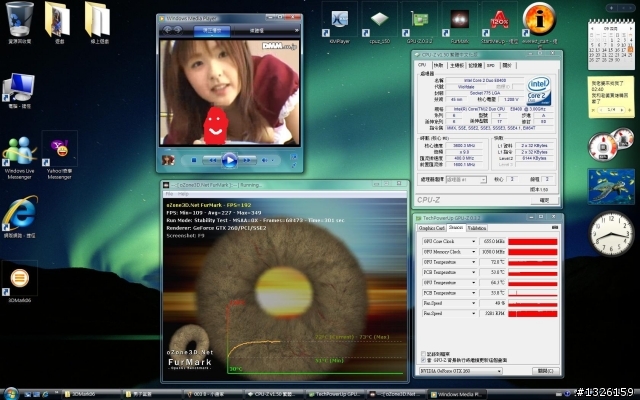Enable the log to file checkbox in GPU-Z
Image resolution: width=640 pixels, height=400 pixels.
(x=423, y=353)
